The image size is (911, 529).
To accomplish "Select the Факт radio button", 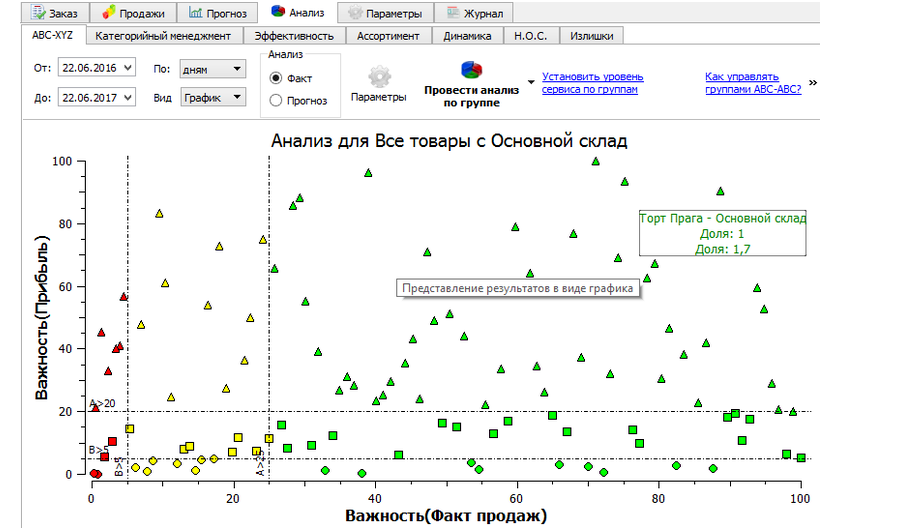I will (276, 78).
